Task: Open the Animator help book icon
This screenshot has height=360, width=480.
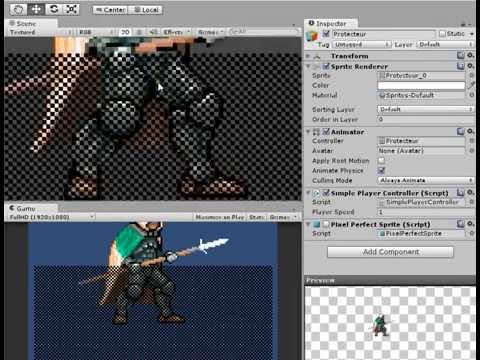Action: click(461, 132)
